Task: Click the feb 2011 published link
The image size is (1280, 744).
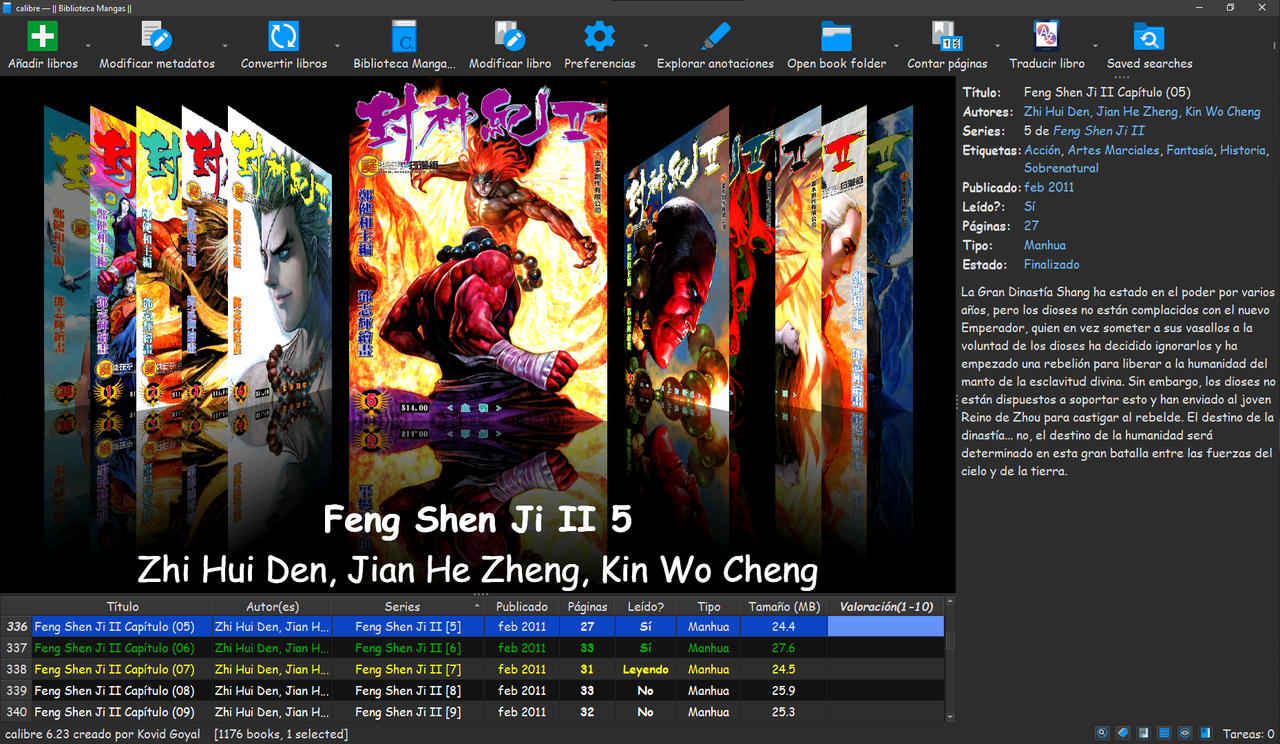Action: (x=1048, y=188)
